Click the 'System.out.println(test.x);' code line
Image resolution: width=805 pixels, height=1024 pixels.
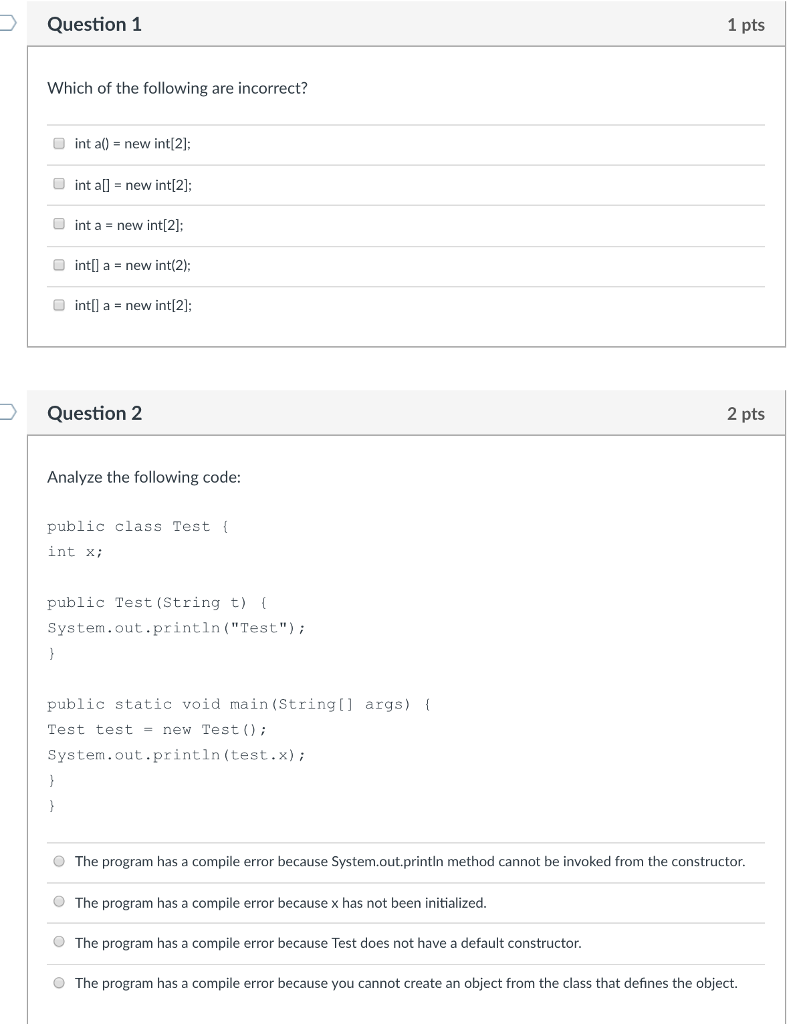coord(176,755)
